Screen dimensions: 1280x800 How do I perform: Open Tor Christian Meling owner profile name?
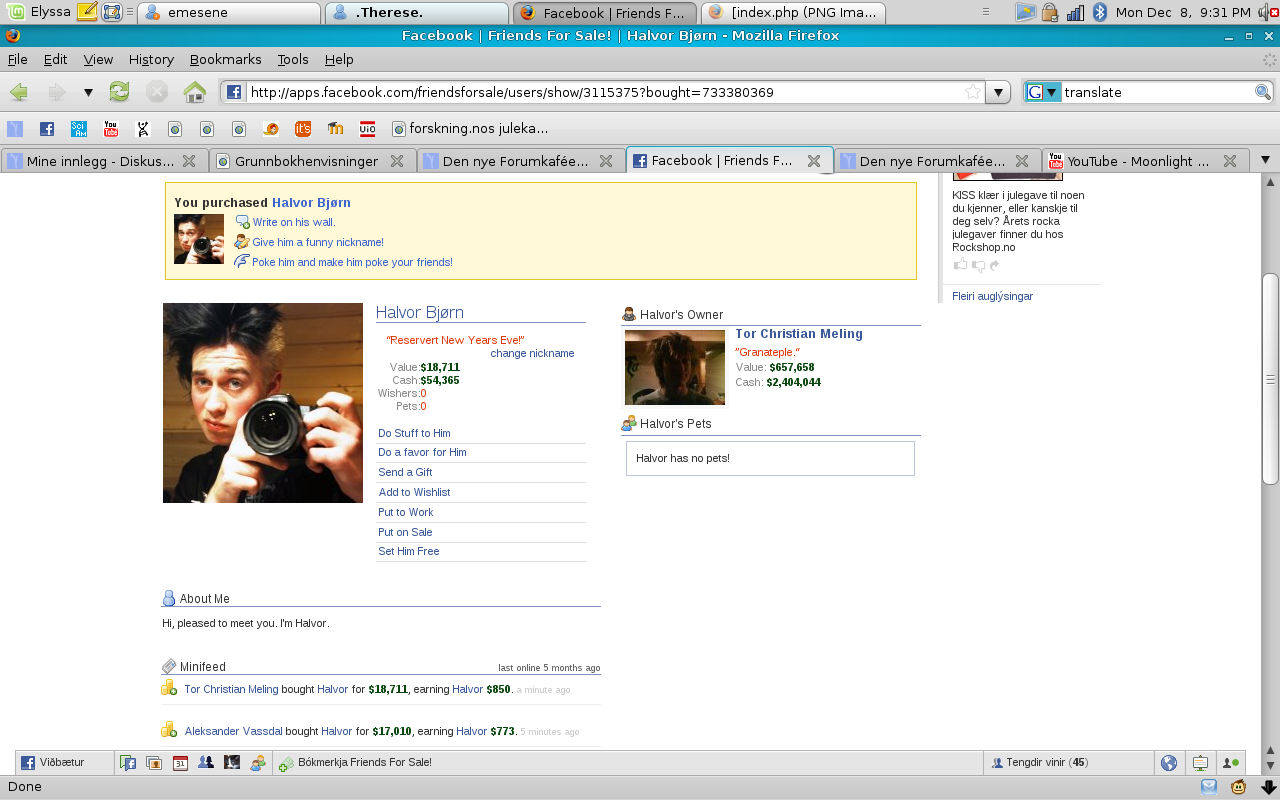(x=799, y=334)
